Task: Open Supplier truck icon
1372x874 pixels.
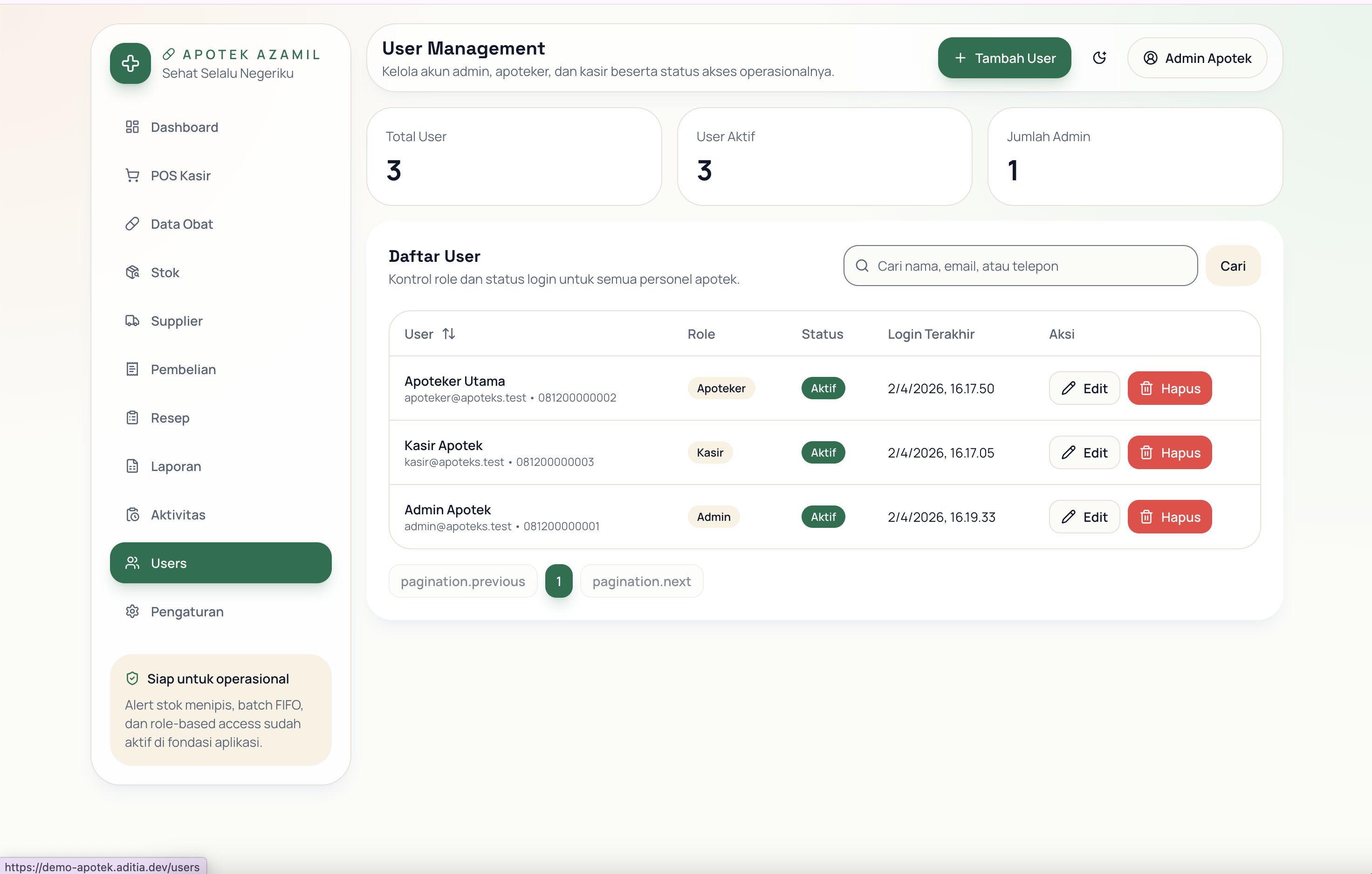Action: [x=132, y=321]
